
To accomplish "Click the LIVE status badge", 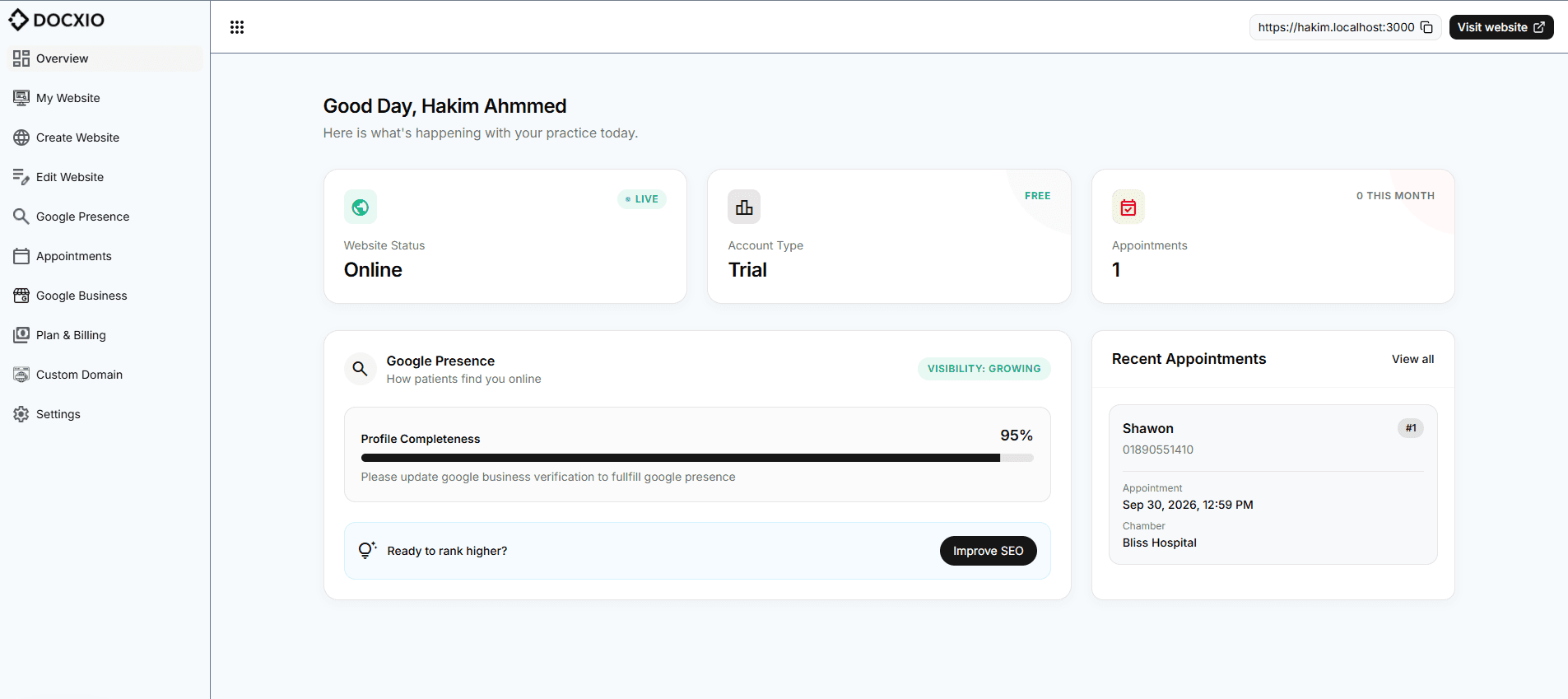I will click(642, 199).
